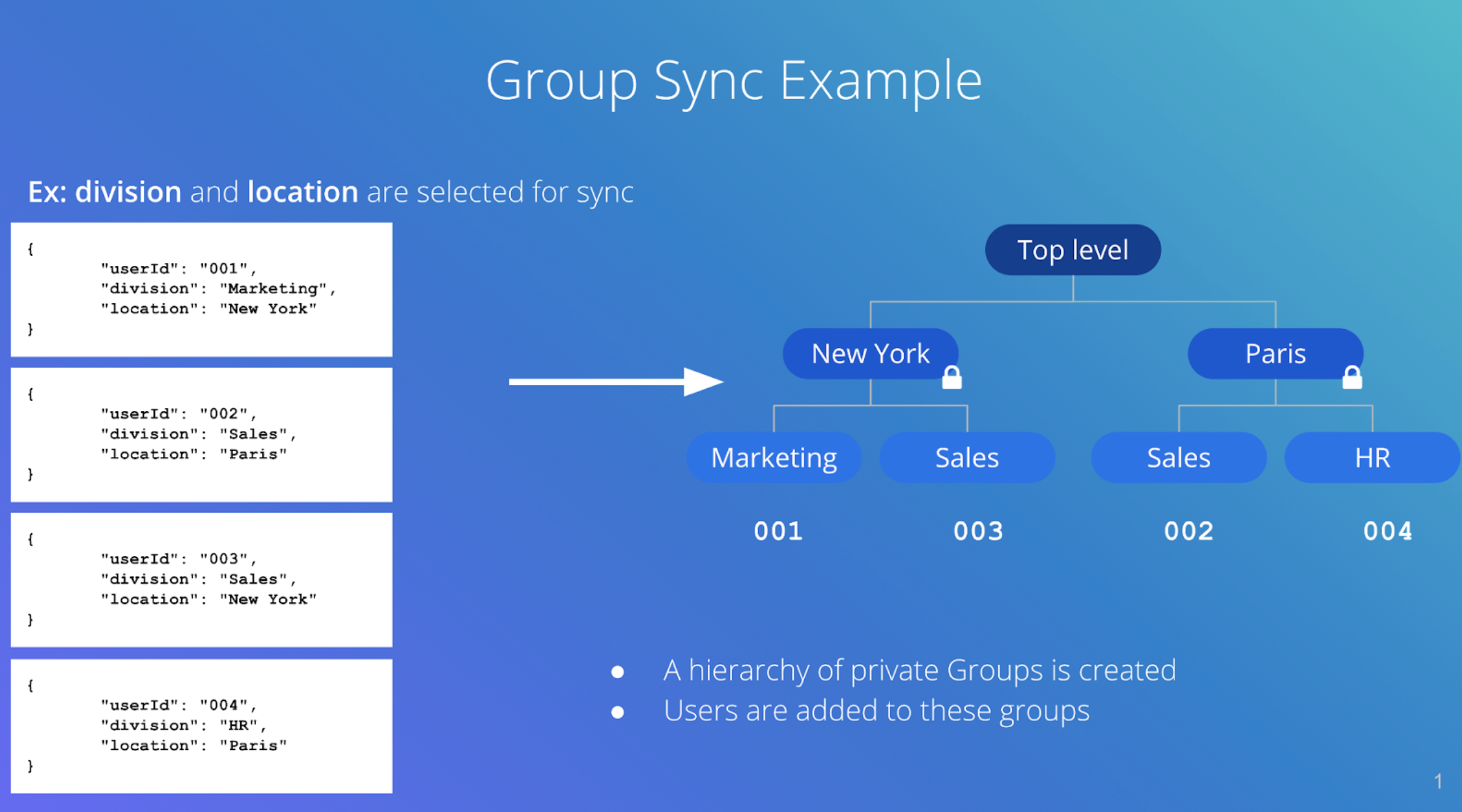Click the Marketing group node
This screenshot has height=812, width=1462.
tap(773, 458)
